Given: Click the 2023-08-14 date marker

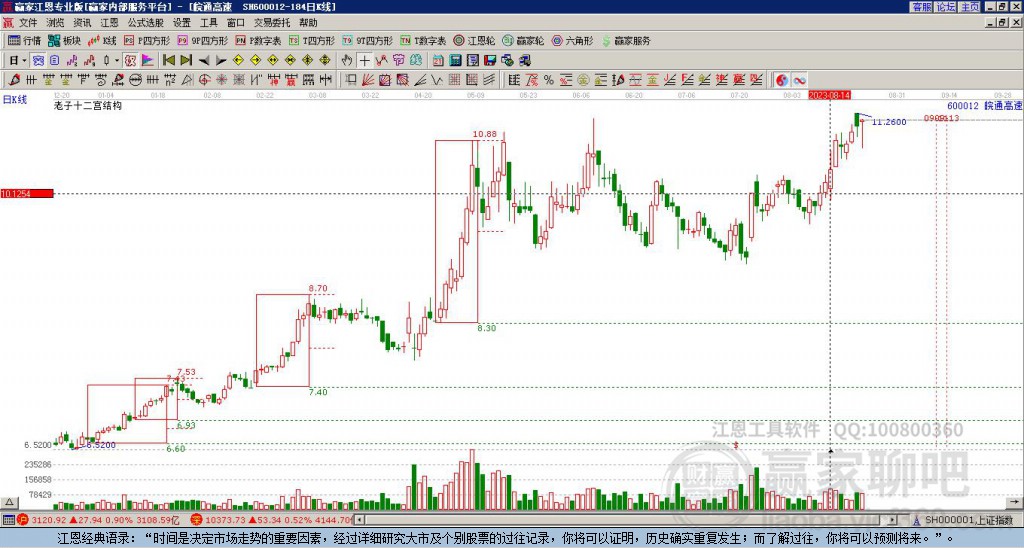Looking at the screenshot, I should (x=829, y=95).
